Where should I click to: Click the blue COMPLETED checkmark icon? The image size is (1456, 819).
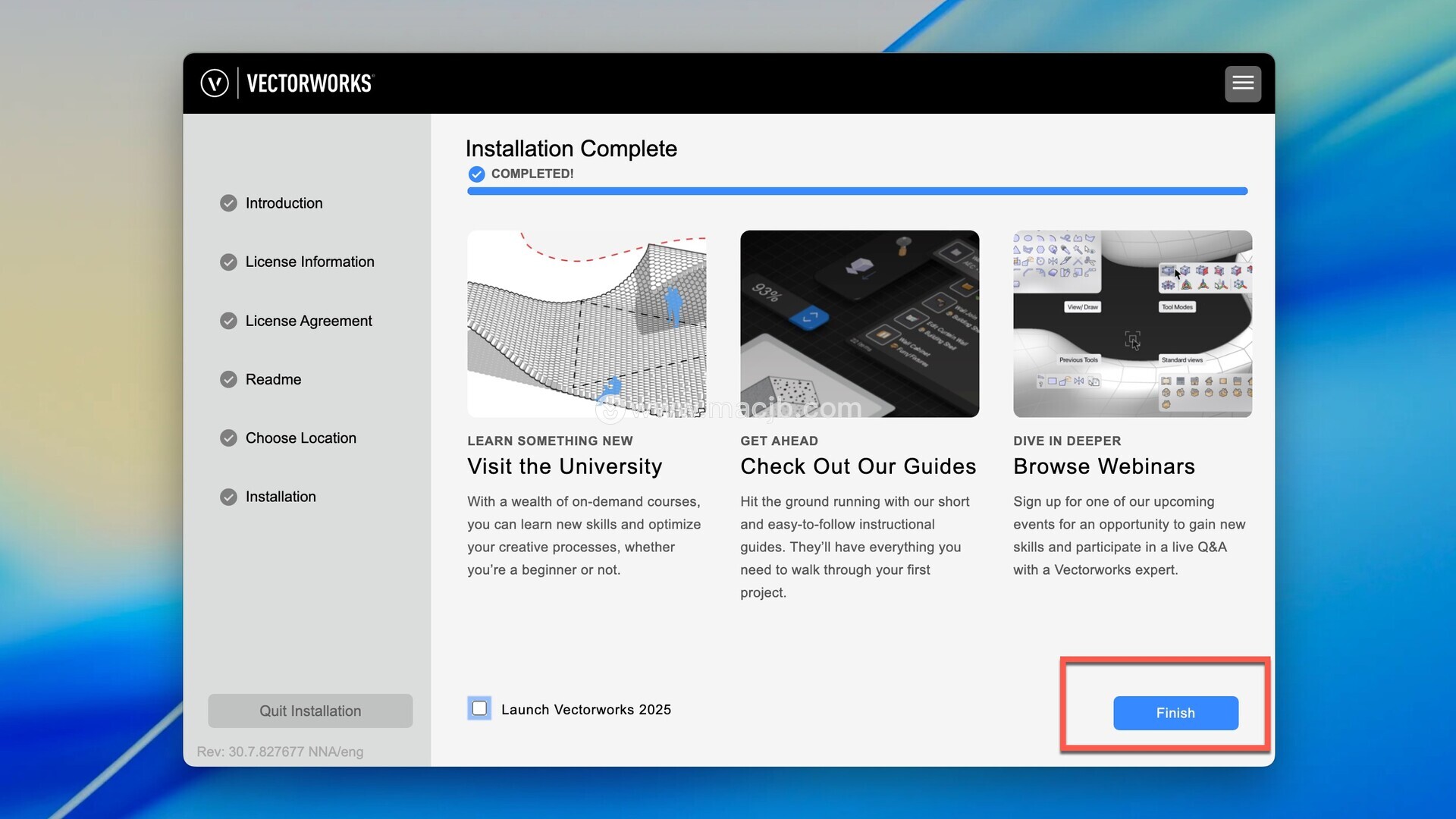[x=476, y=174]
